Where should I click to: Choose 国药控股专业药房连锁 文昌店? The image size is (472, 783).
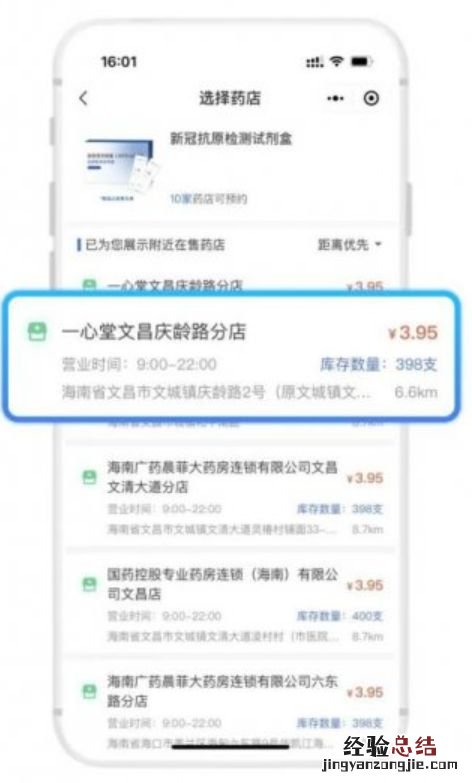[231, 604]
